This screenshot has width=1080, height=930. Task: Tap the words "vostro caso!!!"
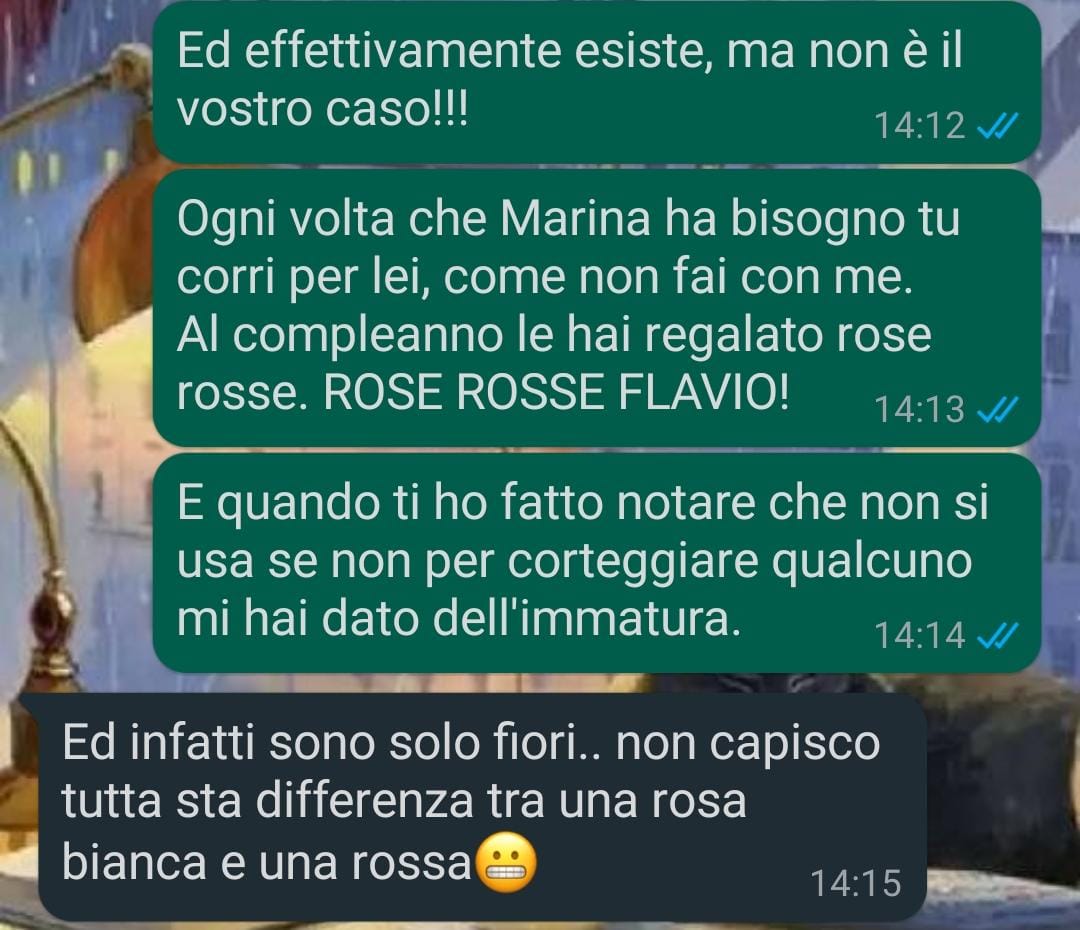322,109
